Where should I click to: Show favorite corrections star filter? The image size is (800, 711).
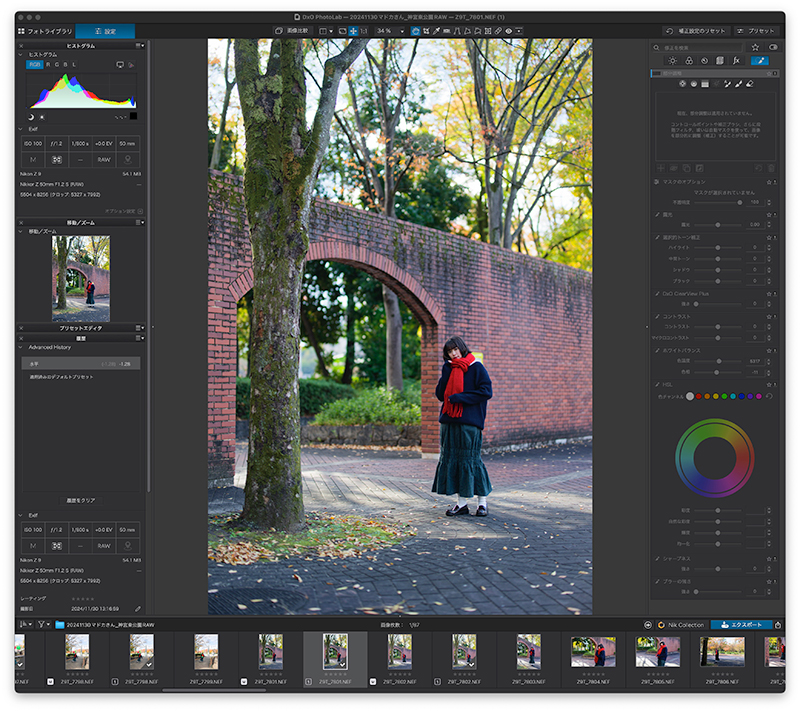click(x=755, y=47)
